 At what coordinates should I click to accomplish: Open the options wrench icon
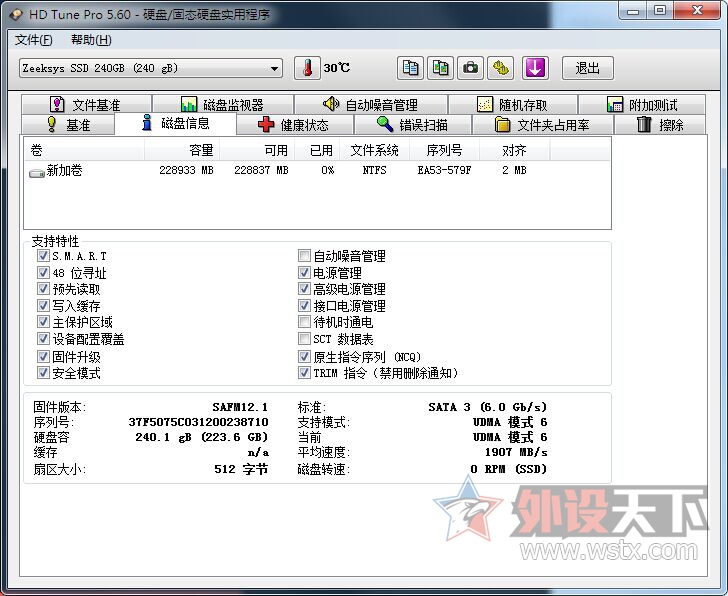500,68
